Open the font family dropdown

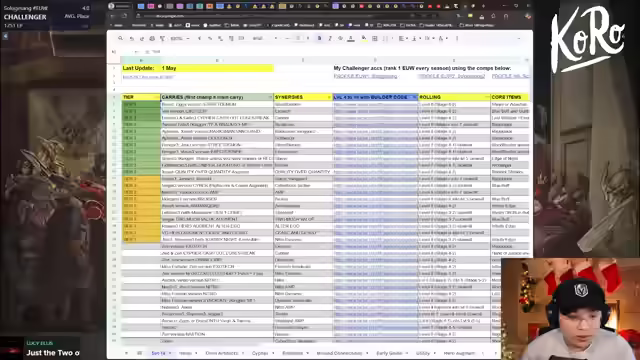[264, 38]
